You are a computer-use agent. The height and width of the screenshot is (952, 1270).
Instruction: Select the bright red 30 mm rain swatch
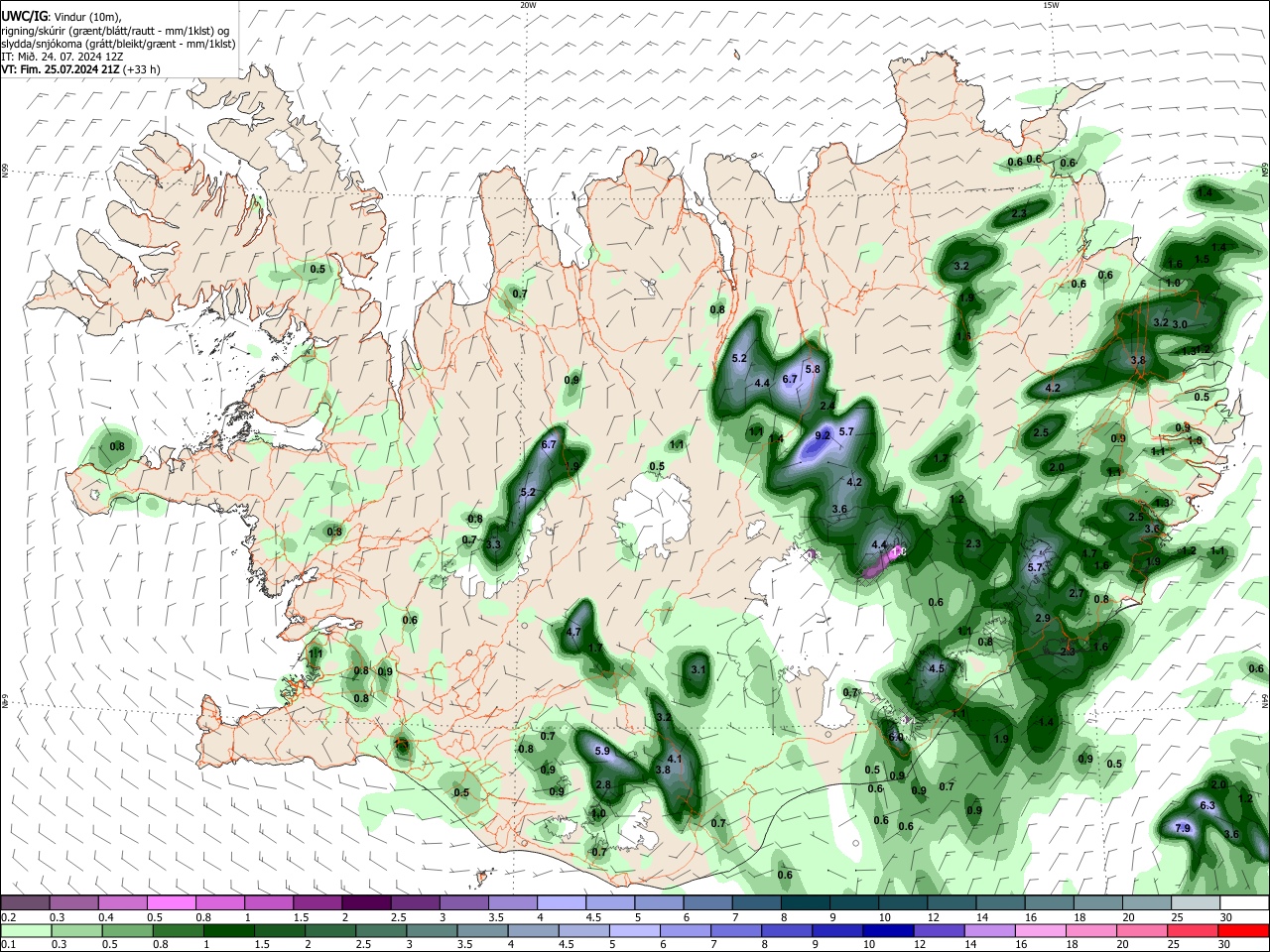coord(1244,930)
